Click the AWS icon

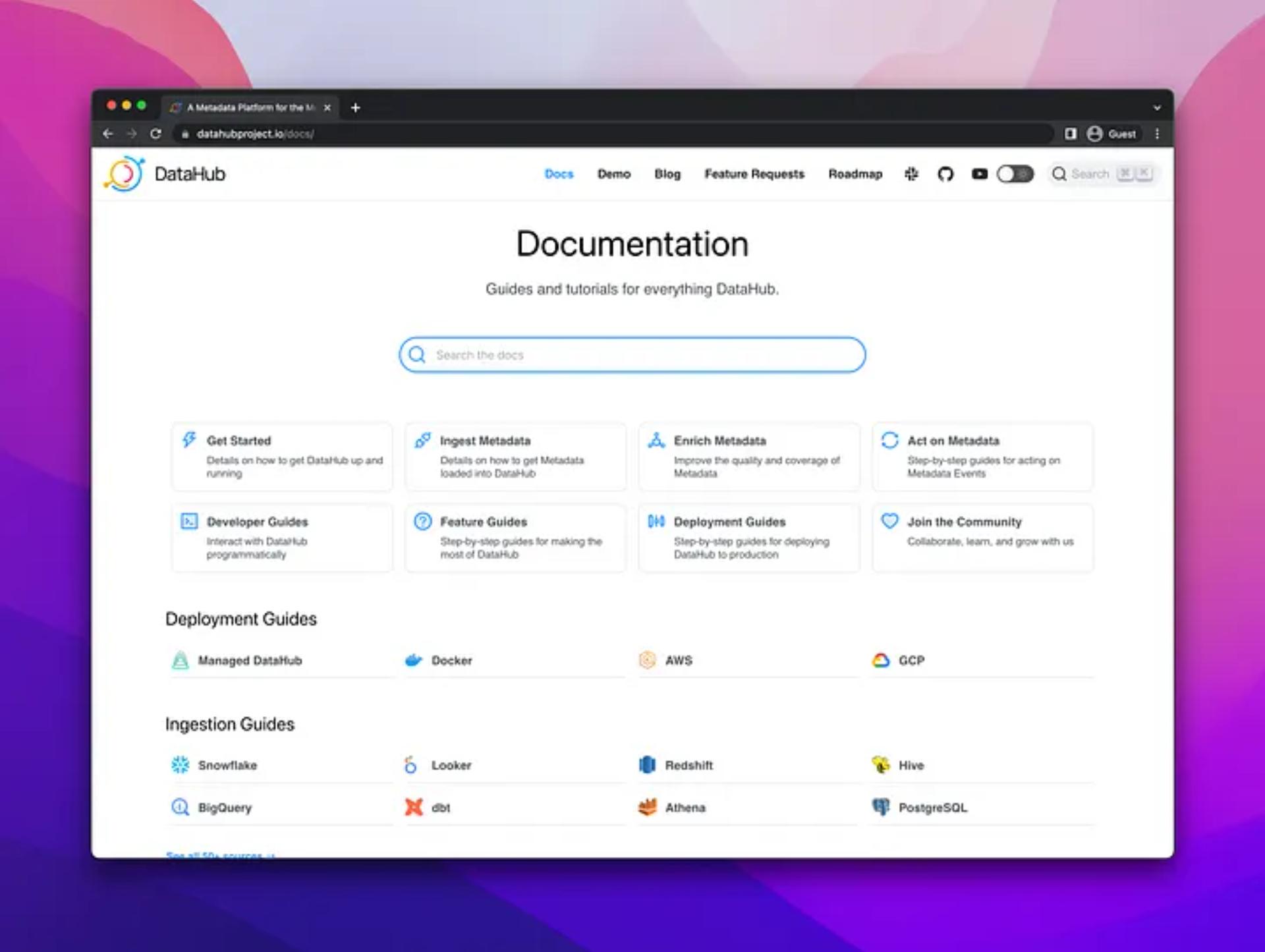[x=647, y=660]
